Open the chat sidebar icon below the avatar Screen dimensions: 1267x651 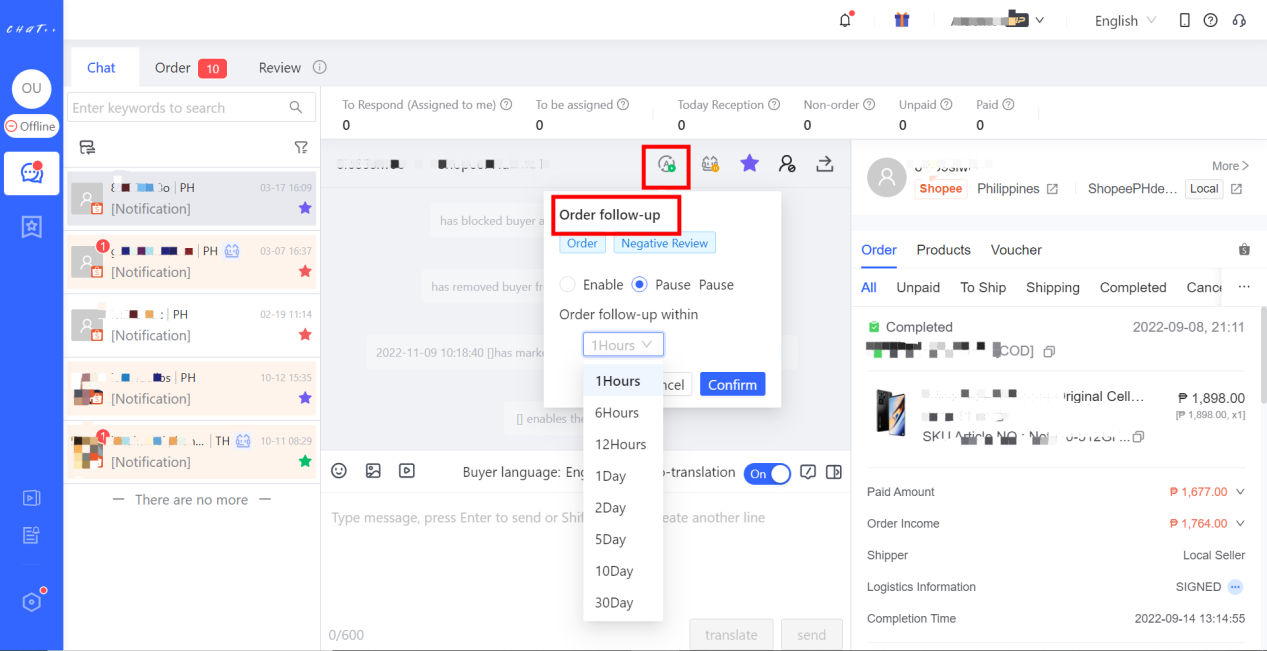tap(31, 173)
